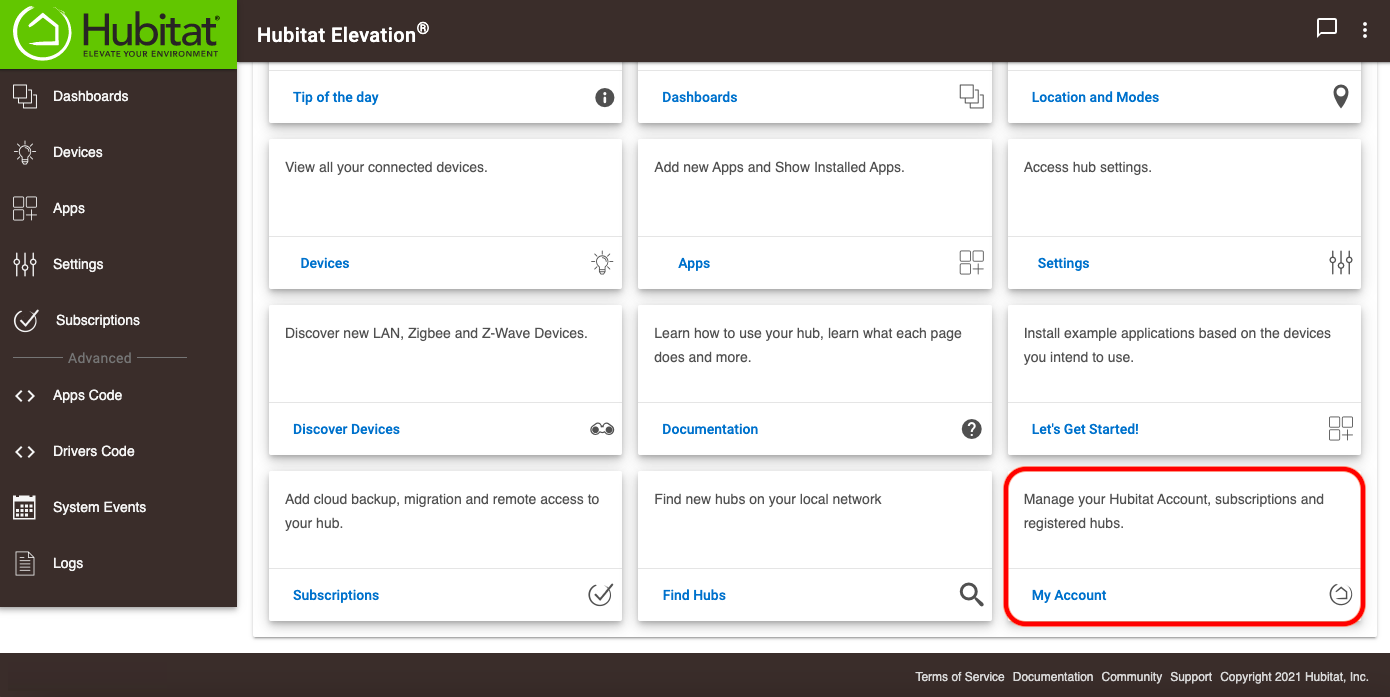Viewport: 1390px width, 697px height.
Task: Click the Hubitat Elevation page title
Action: [343, 33]
